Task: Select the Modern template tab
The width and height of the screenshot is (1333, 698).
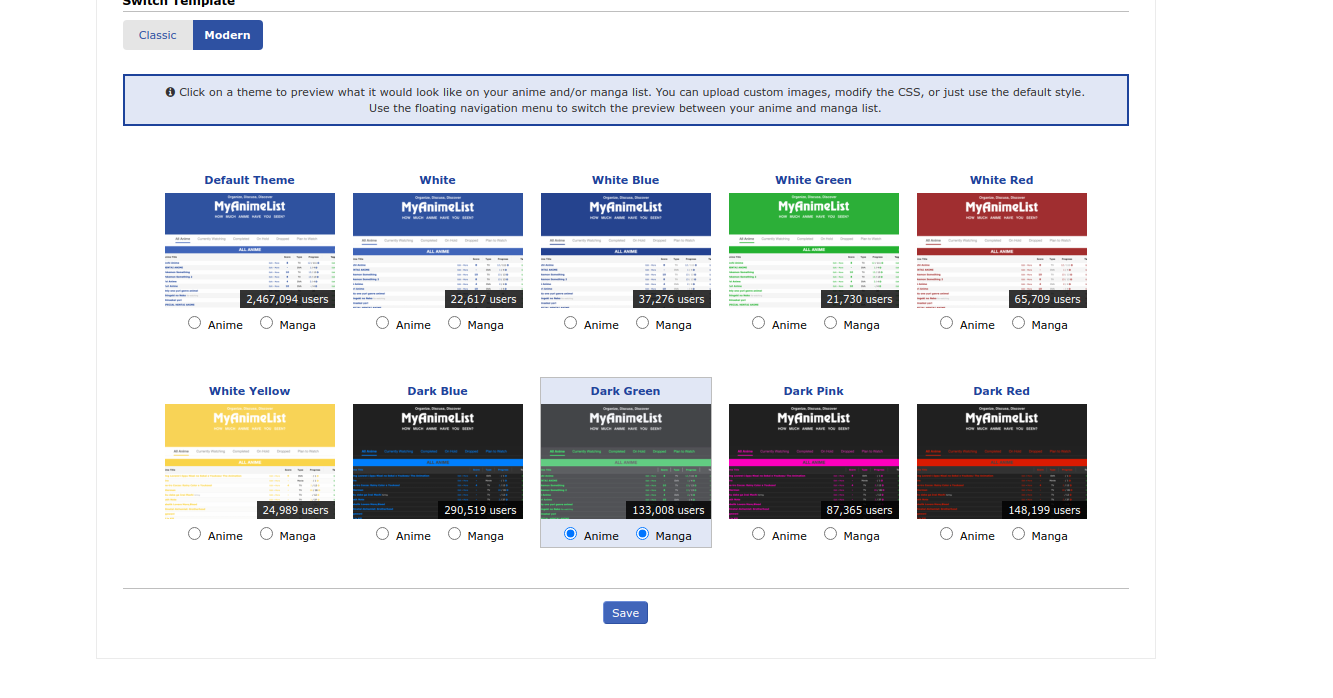Action: click(228, 35)
